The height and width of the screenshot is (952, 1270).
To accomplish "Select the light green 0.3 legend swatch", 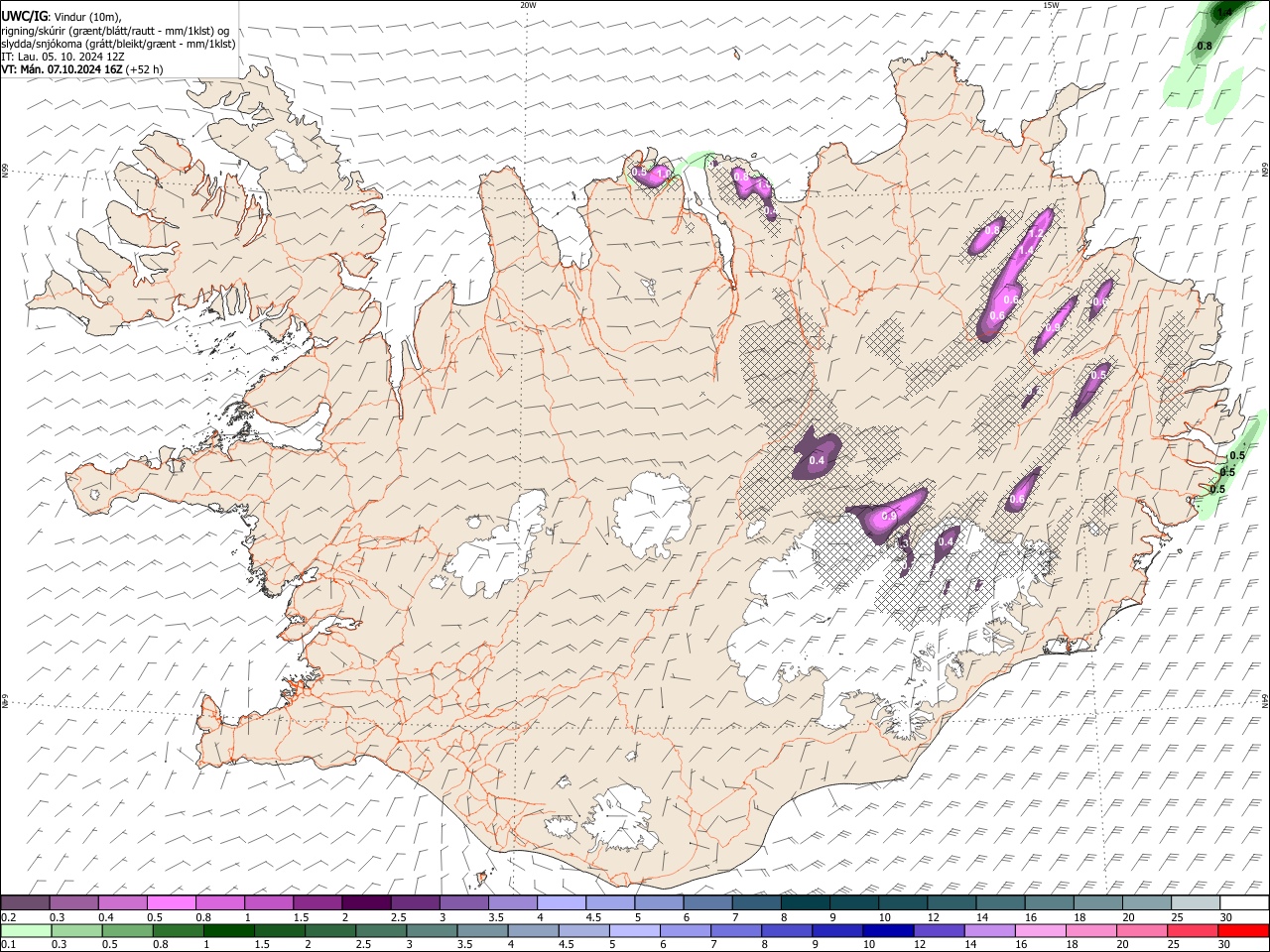I will click(x=76, y=930).
